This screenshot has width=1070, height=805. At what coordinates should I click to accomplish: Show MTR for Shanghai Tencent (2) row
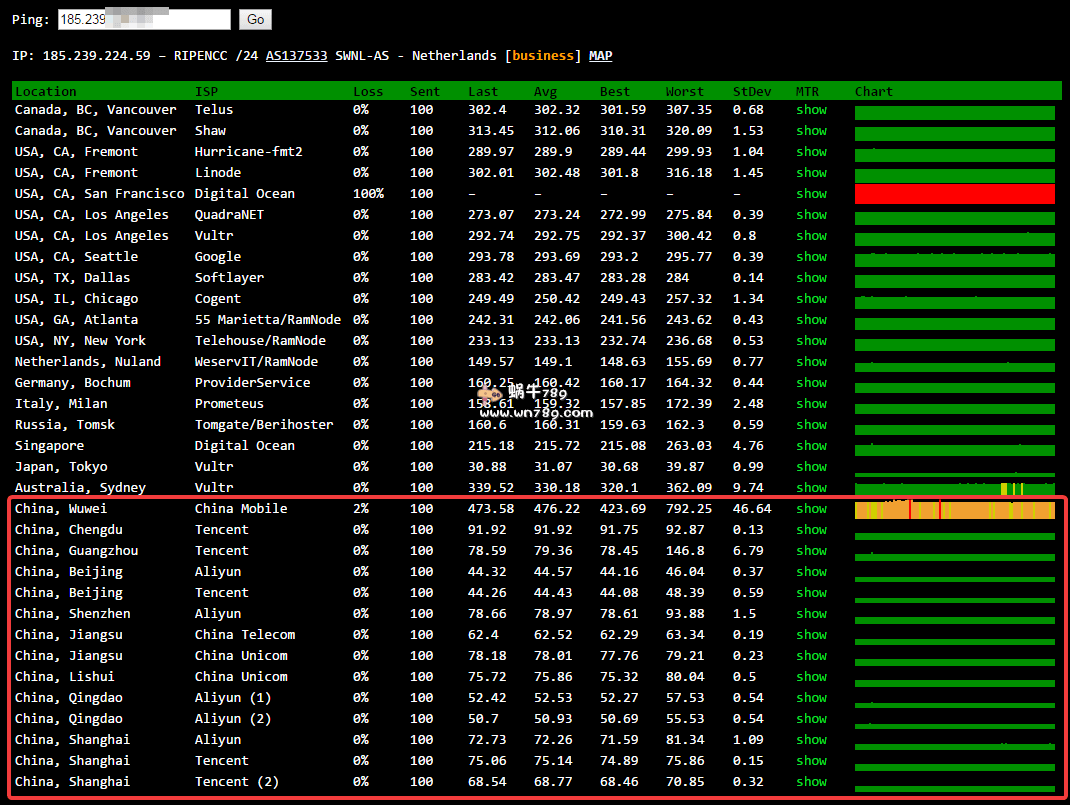click(811, 782)
